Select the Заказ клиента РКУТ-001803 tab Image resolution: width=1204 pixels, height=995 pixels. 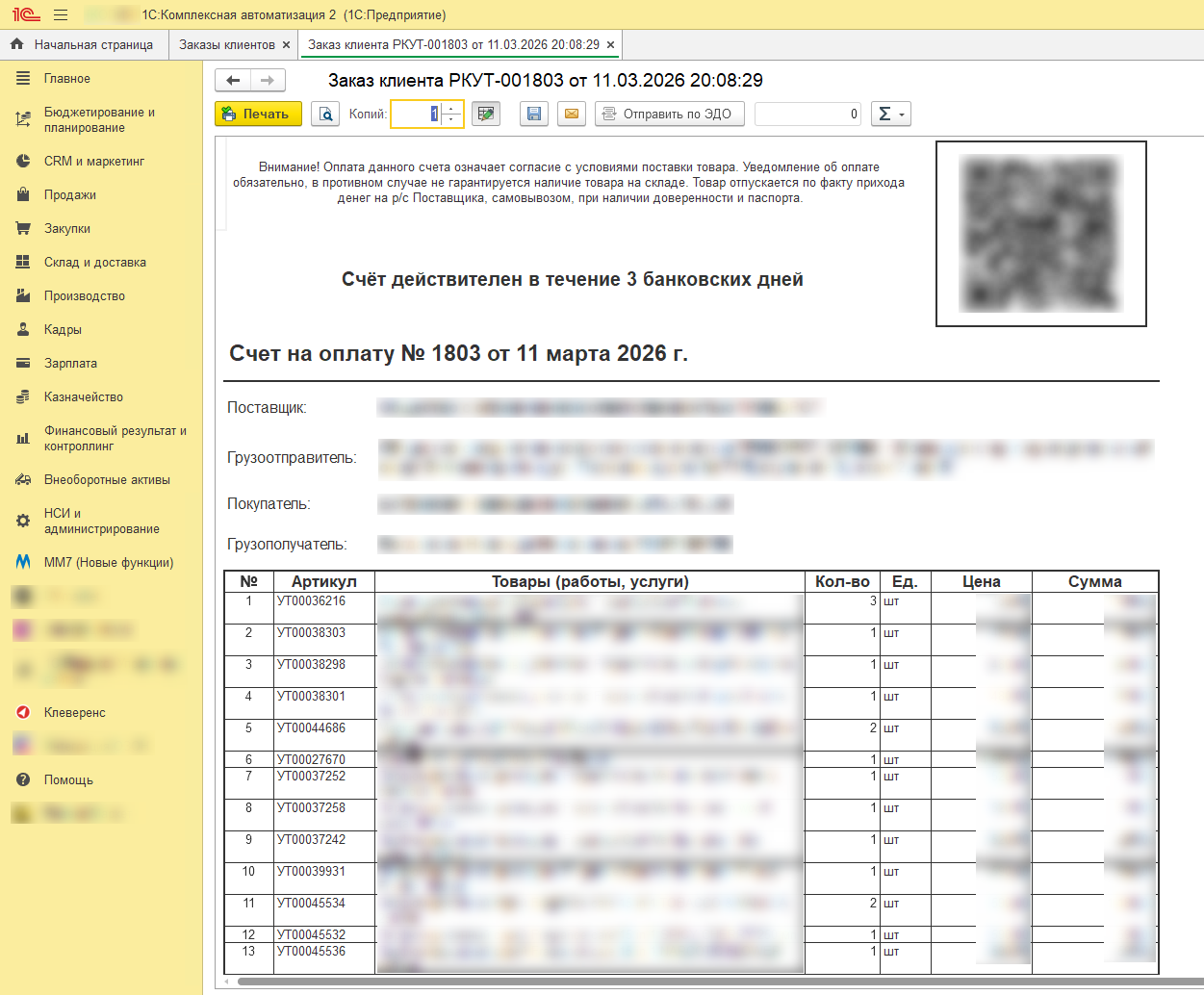453,45
